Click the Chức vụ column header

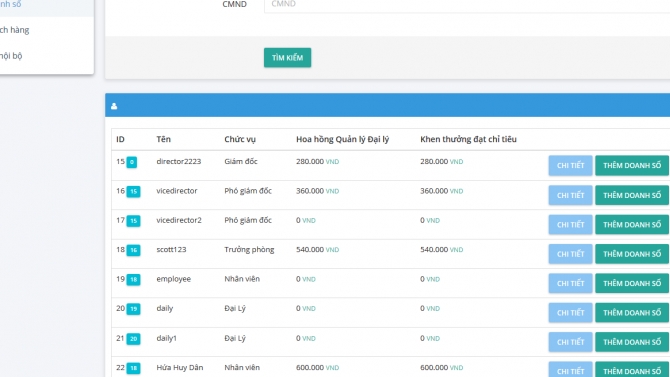pyautogui.click(x=240, y=139)
